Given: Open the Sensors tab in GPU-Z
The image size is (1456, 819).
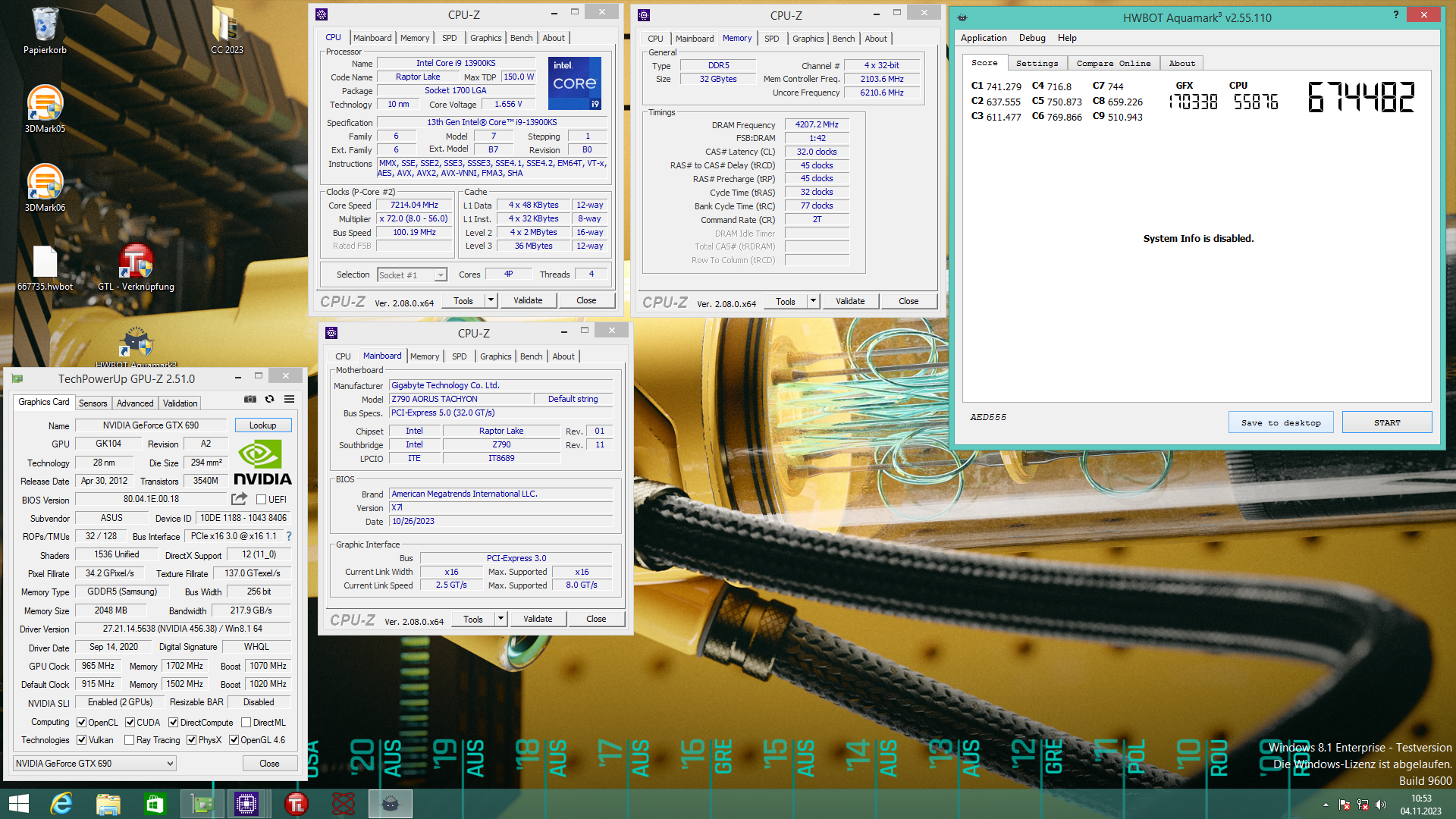Looking at the screenshot, I should (x=93, y=403).
